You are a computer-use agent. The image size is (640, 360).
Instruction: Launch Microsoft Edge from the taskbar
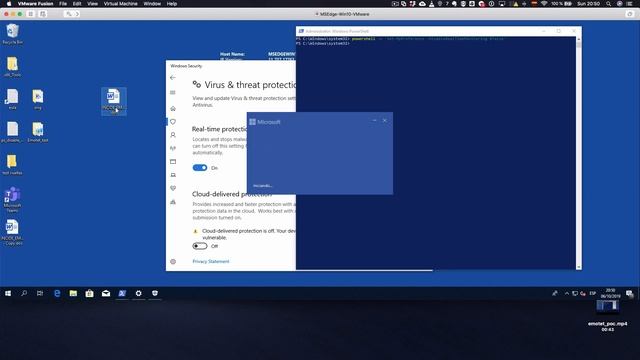(x=57, y=293)
